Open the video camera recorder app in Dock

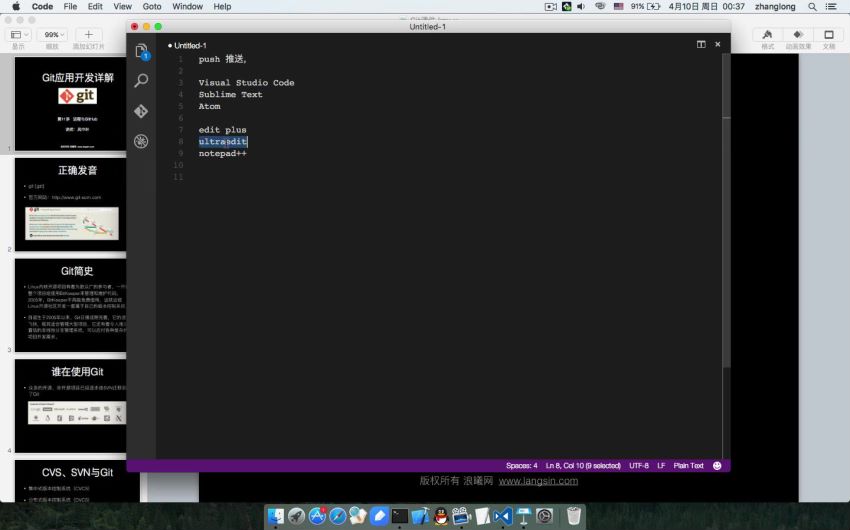pos(461,516)
